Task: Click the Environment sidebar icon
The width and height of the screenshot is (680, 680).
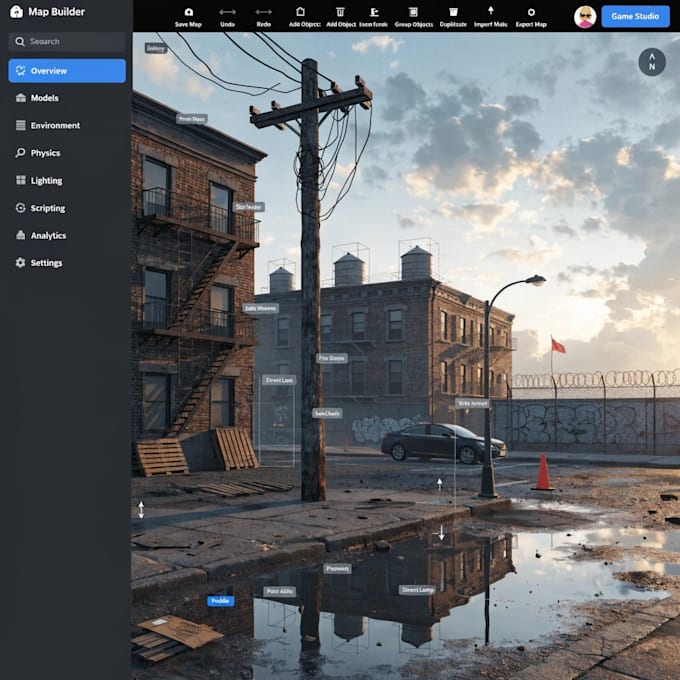Action: click(20, 125)
